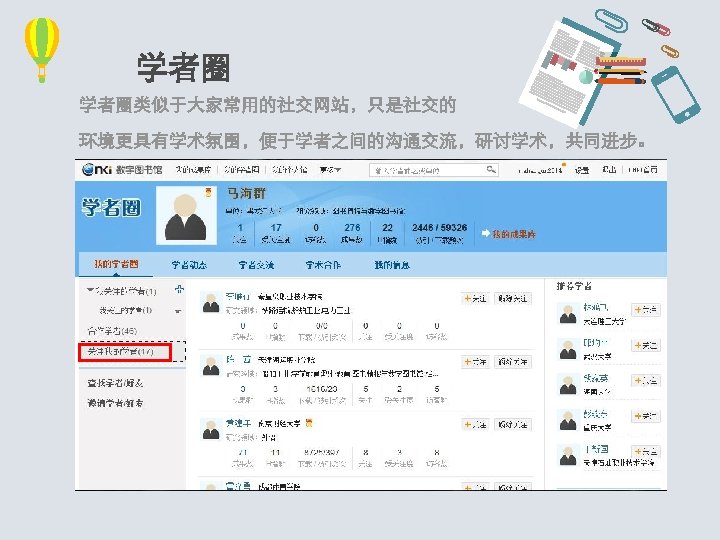Viewport: 720px width, 540px height.
Task: Follow the fourth recommended scholar
Action: tap(646, 416)
